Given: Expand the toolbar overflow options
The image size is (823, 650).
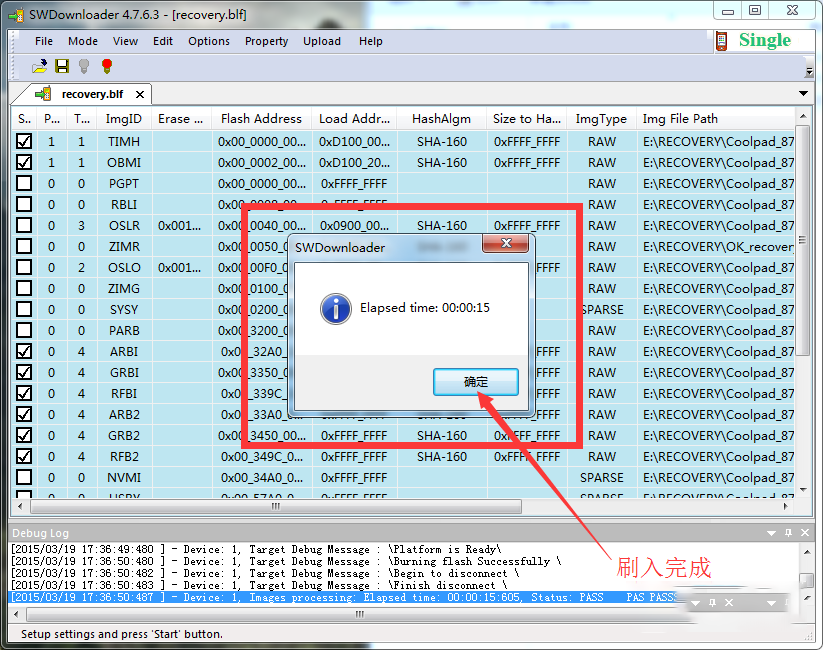Looking at the screenshot, I should [x=809, y=70].
